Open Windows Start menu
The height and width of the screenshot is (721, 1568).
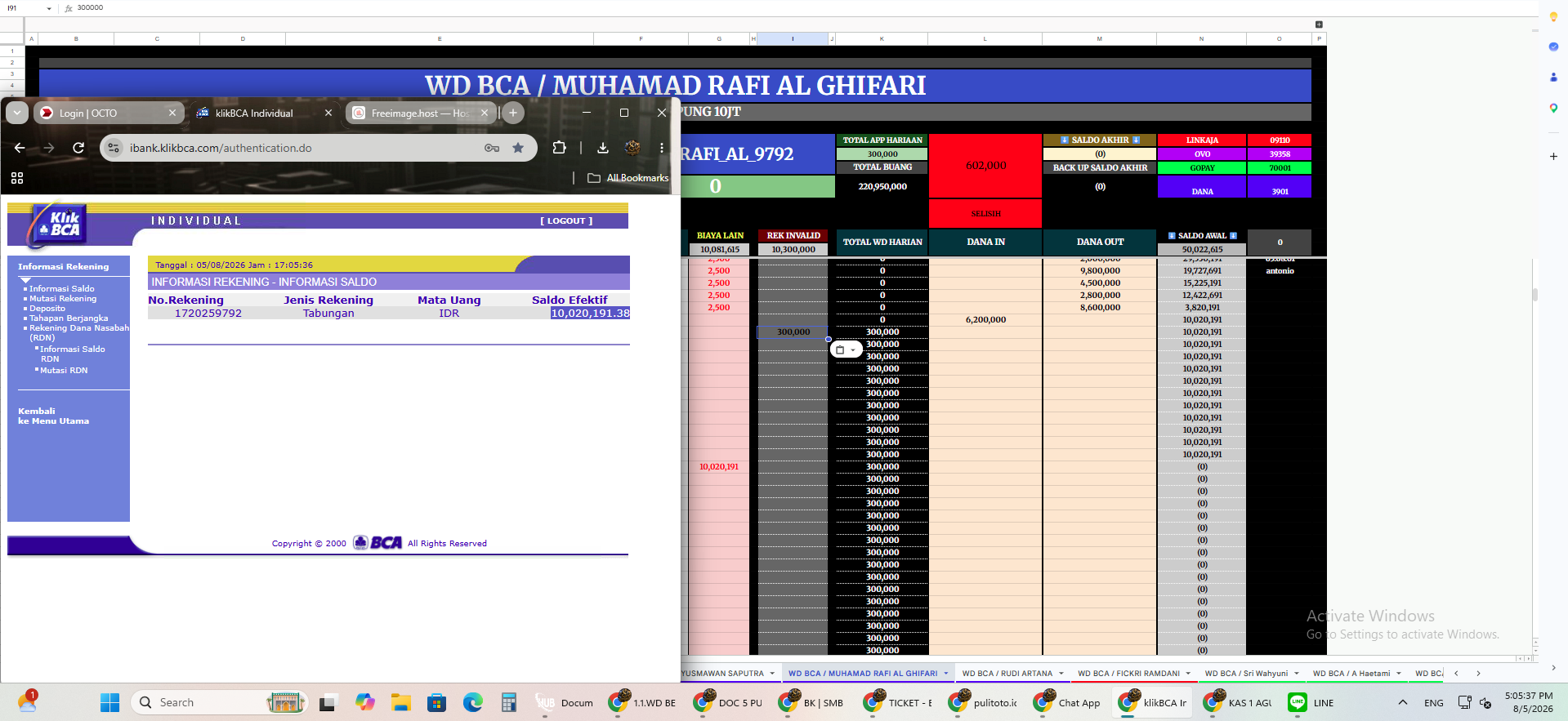point(109,702)
